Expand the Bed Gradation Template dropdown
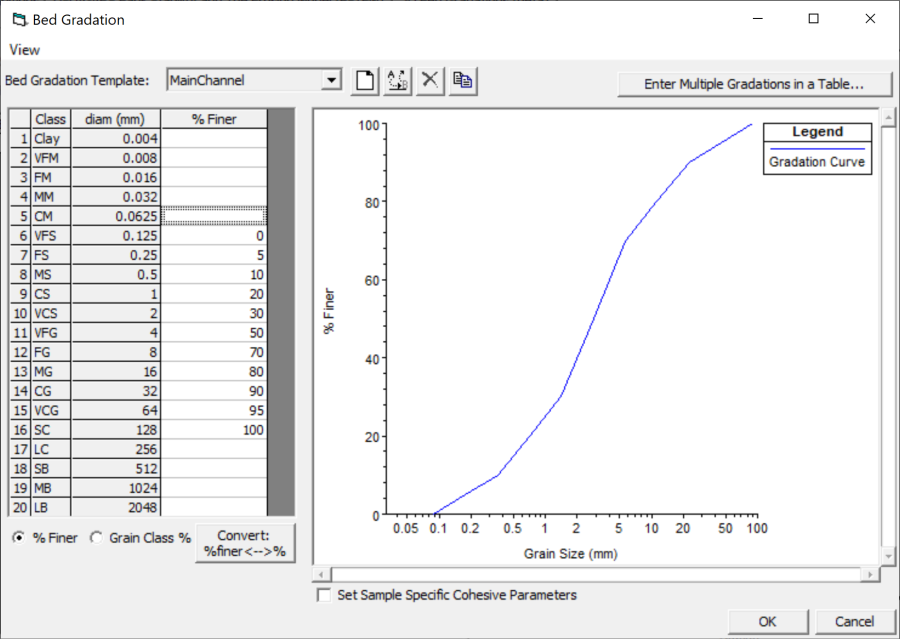The height and width of the screenshot is (639, 900). click(332, 81)
